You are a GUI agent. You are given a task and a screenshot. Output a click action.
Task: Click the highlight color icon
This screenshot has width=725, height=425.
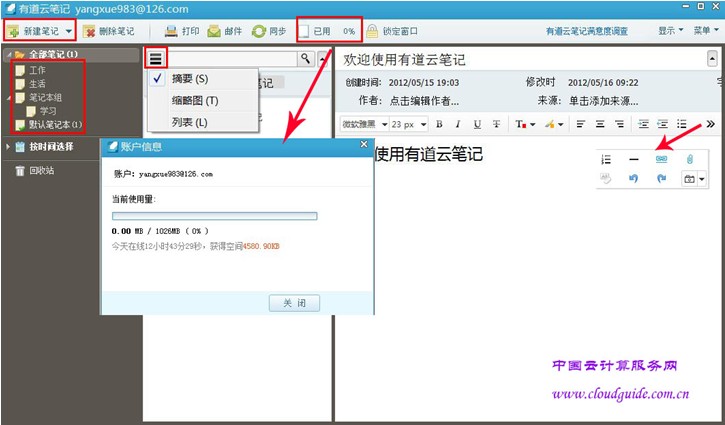549,124
